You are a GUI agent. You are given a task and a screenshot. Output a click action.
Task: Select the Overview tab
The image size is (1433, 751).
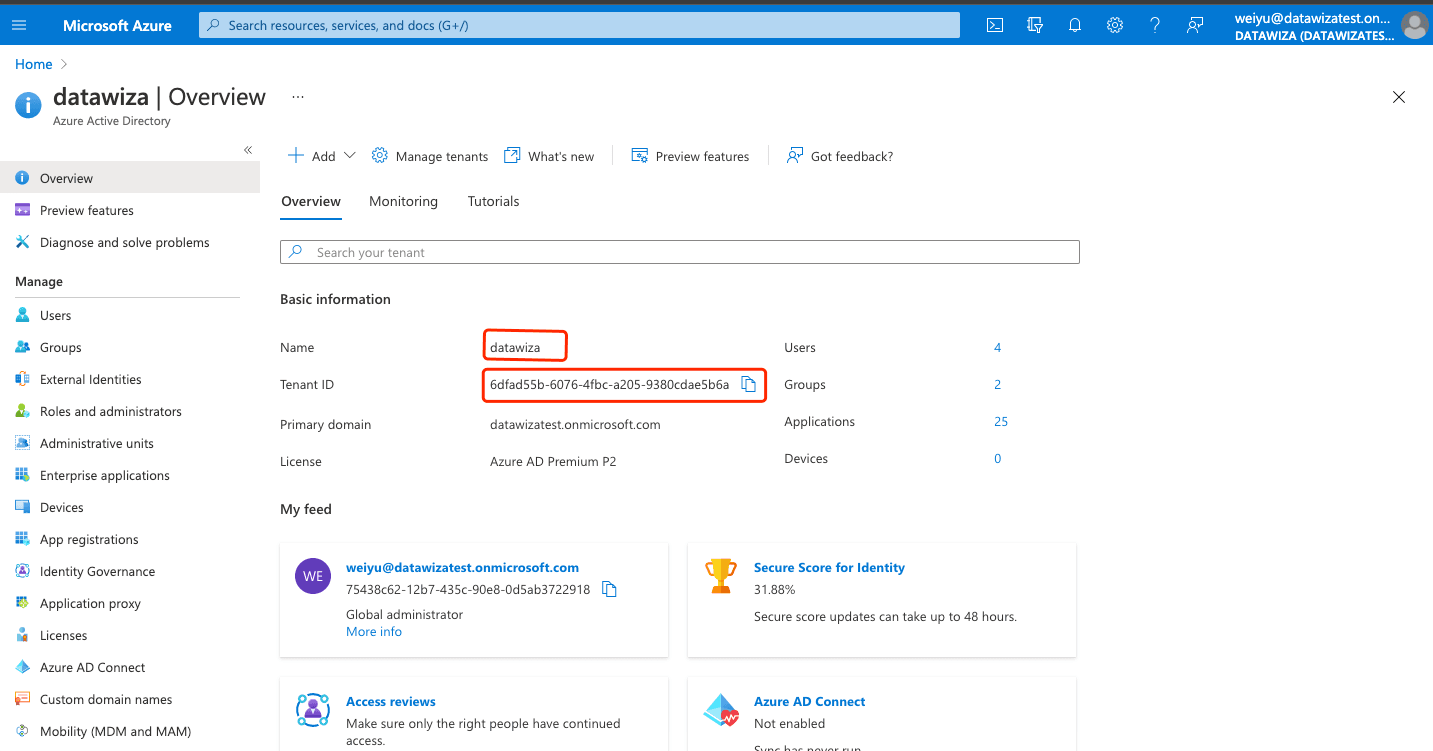311,201
